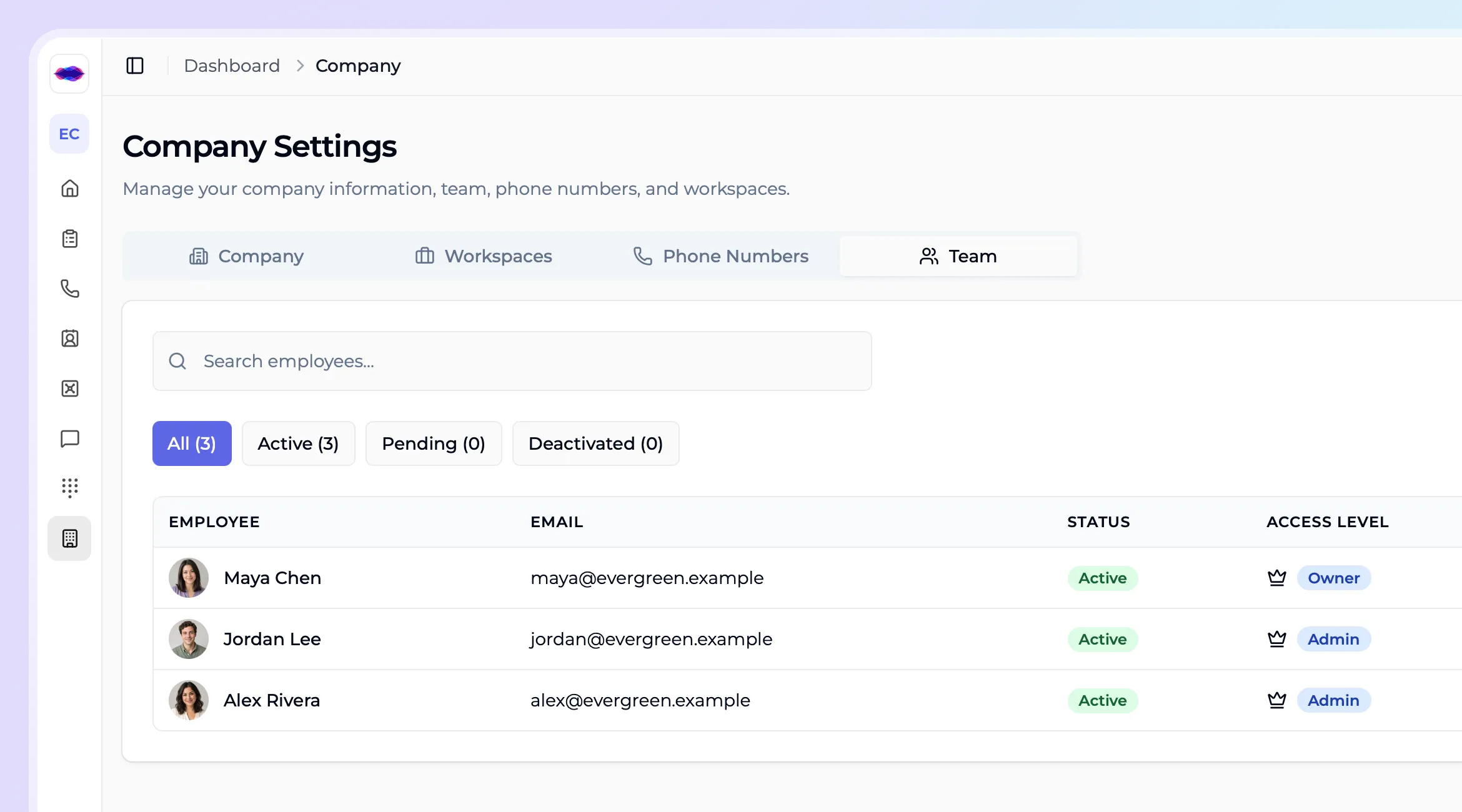The height and width of the screenshot is (812, 1462).
Task: Click alex@evergreen.example email
Action: coord(640,700)
